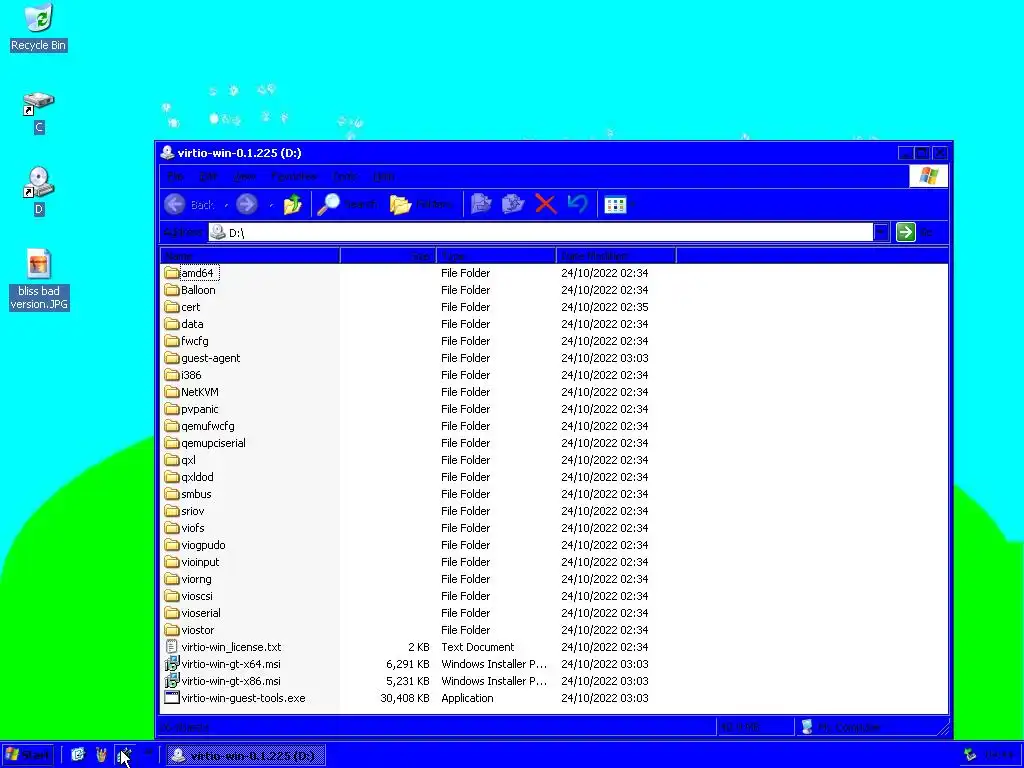1024x768 pixels.
Task: Select the smbus folder name
Action: 196,494
